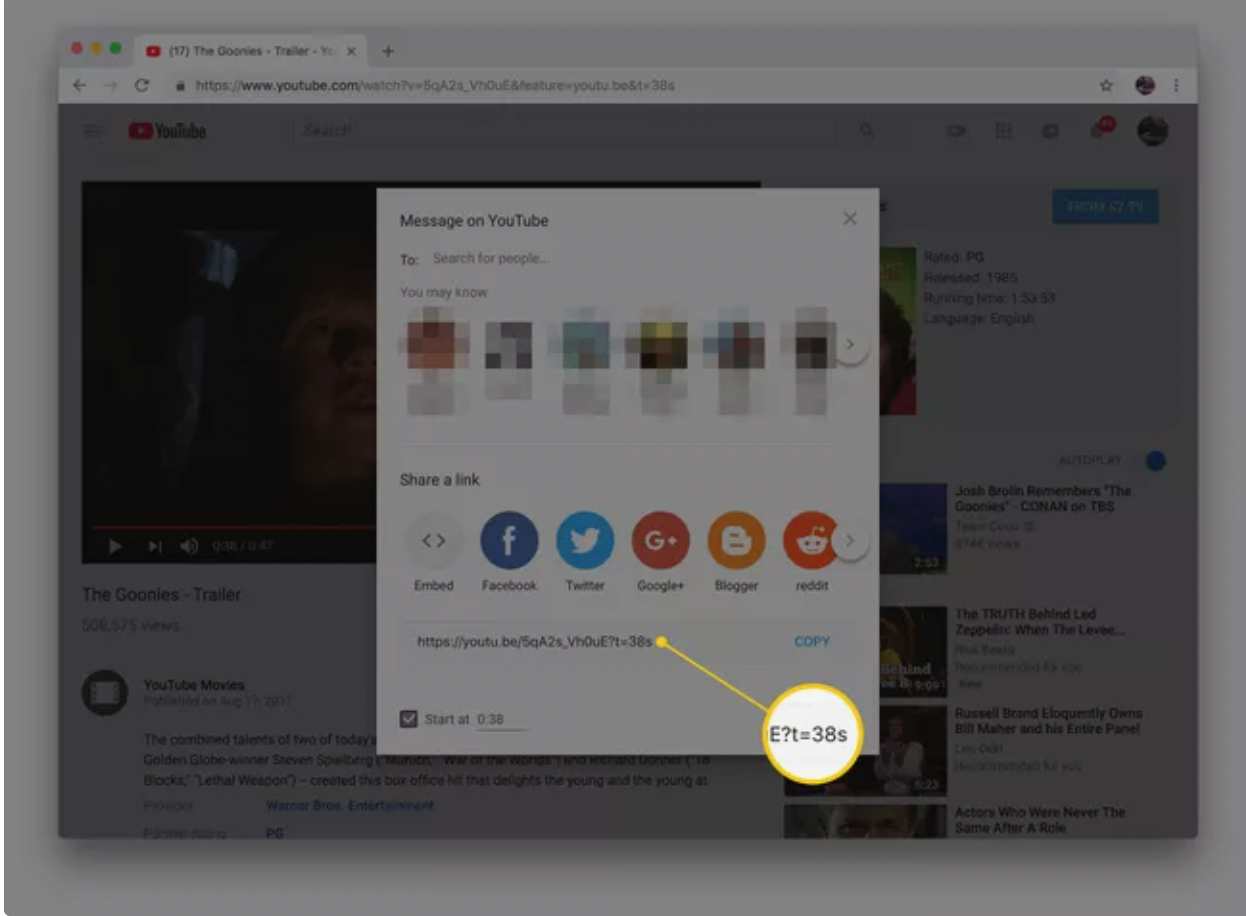1246x916 pixels.
Task: Share to reddit using its icon
Action: 809,541
